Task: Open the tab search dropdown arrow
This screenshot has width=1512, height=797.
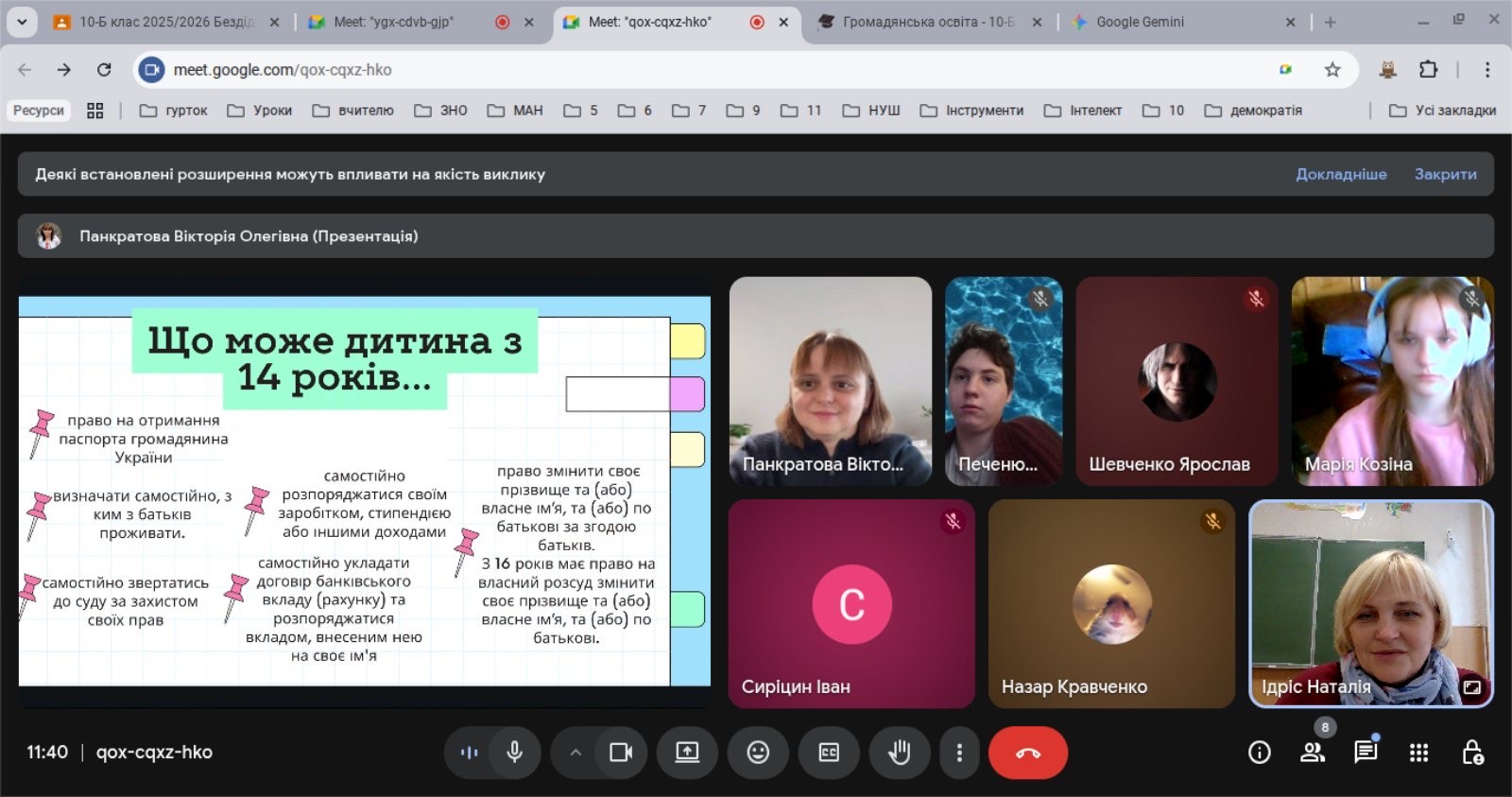Action: [x=22, y=22]
